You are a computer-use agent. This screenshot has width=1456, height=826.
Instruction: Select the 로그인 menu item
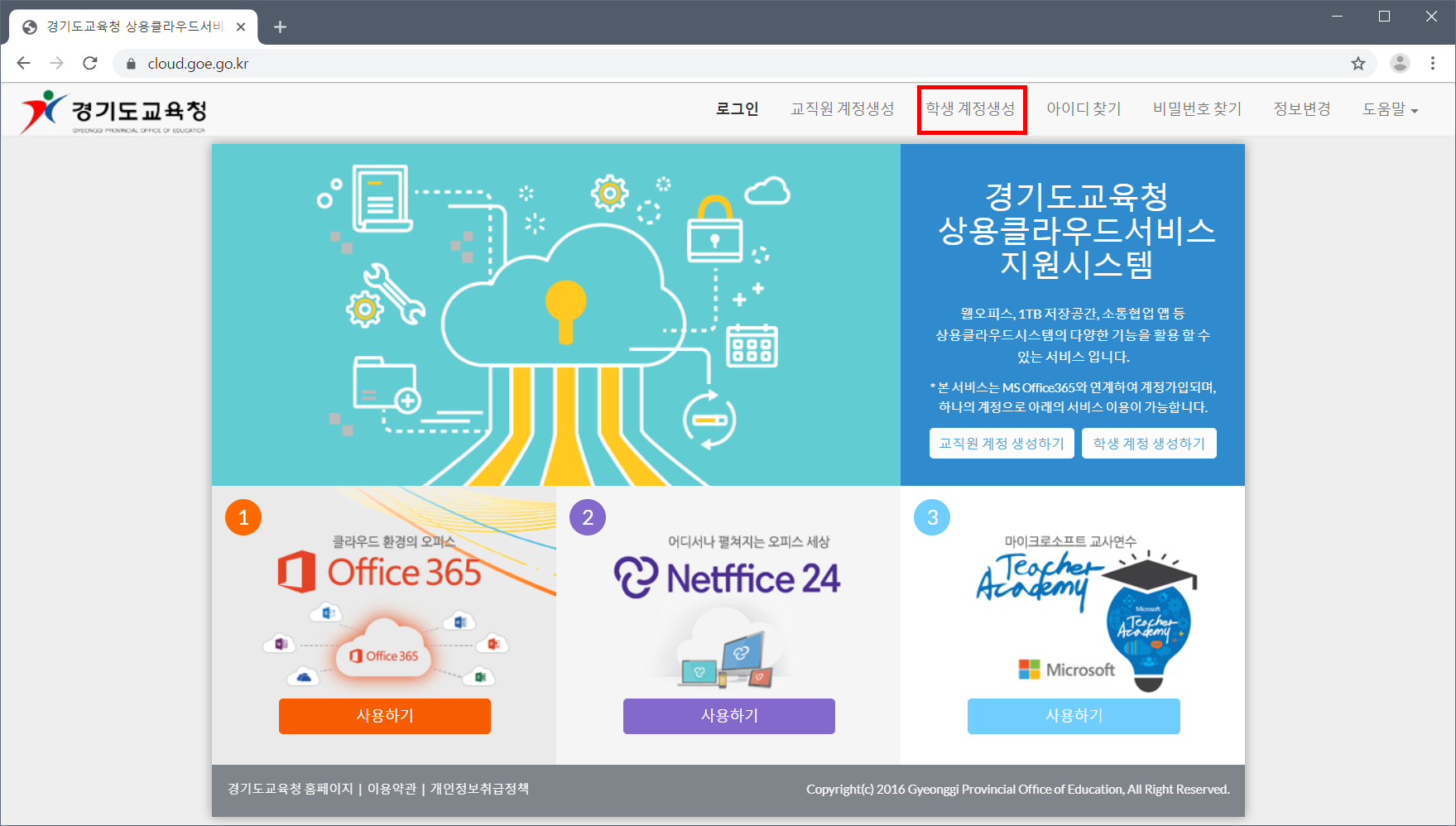coord(737,109)
